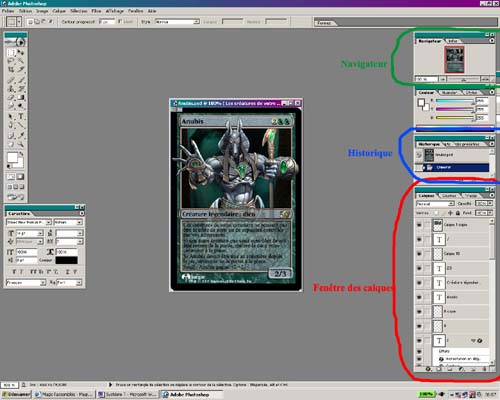Viewport: 500px width, 400px height.
Task: Switch to the Tracés tab
Action: pyautogui.click(x=471, y=196)
